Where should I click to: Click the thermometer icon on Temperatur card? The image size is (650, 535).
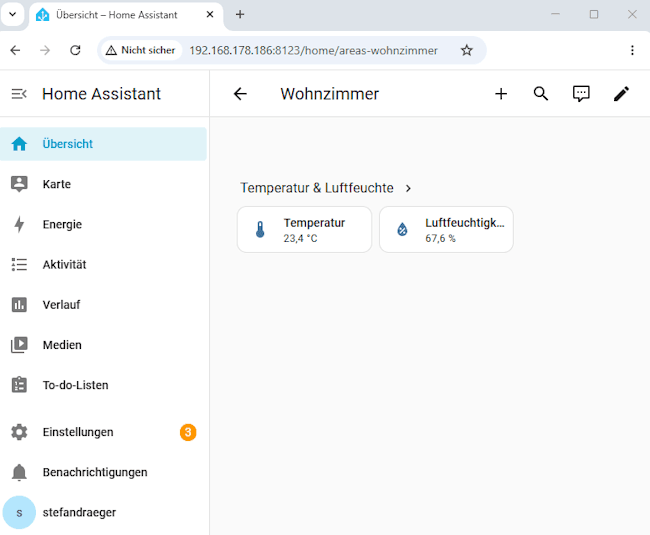[260, 230]
